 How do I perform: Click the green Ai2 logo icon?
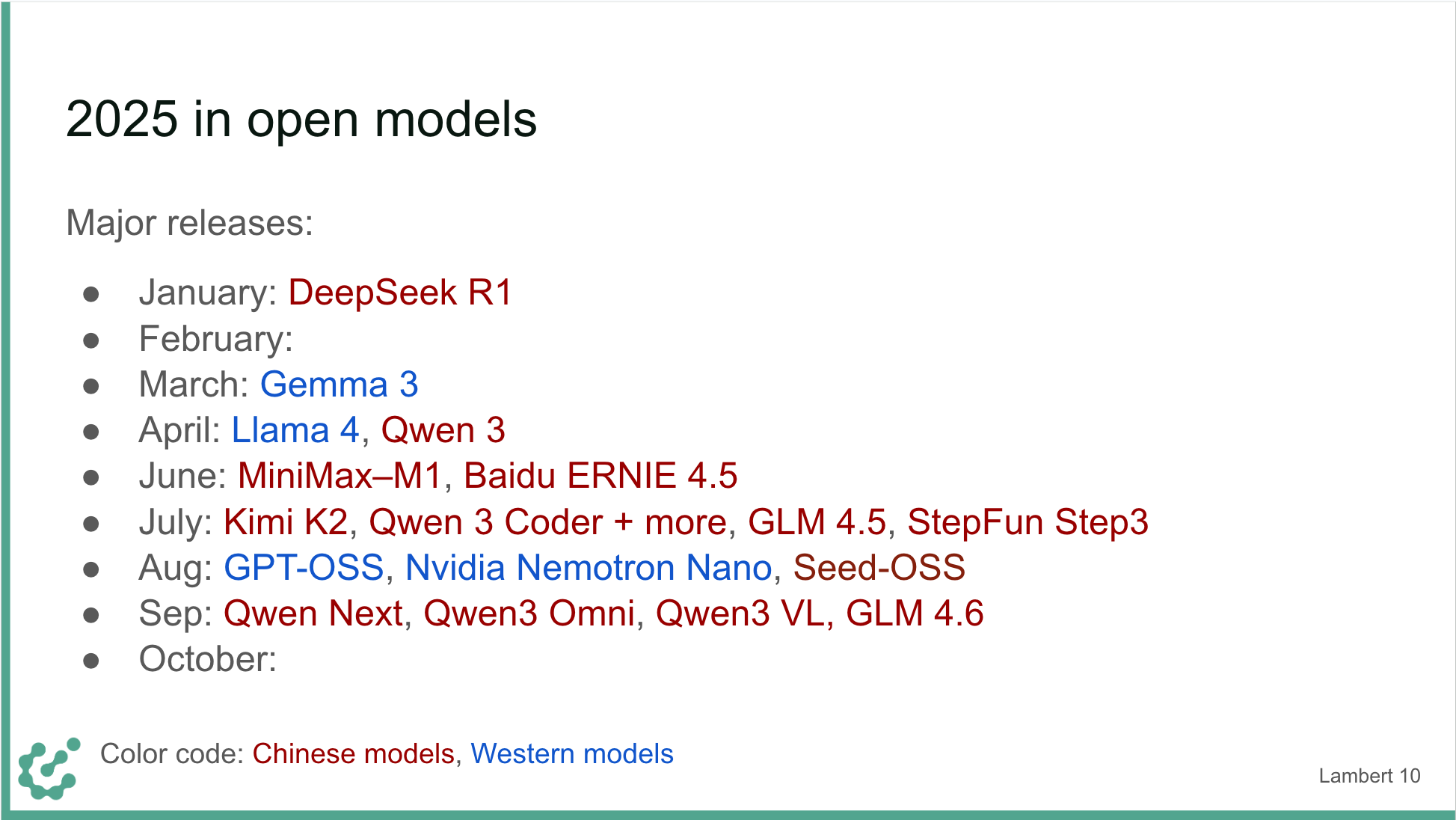[x=49, y=769]
